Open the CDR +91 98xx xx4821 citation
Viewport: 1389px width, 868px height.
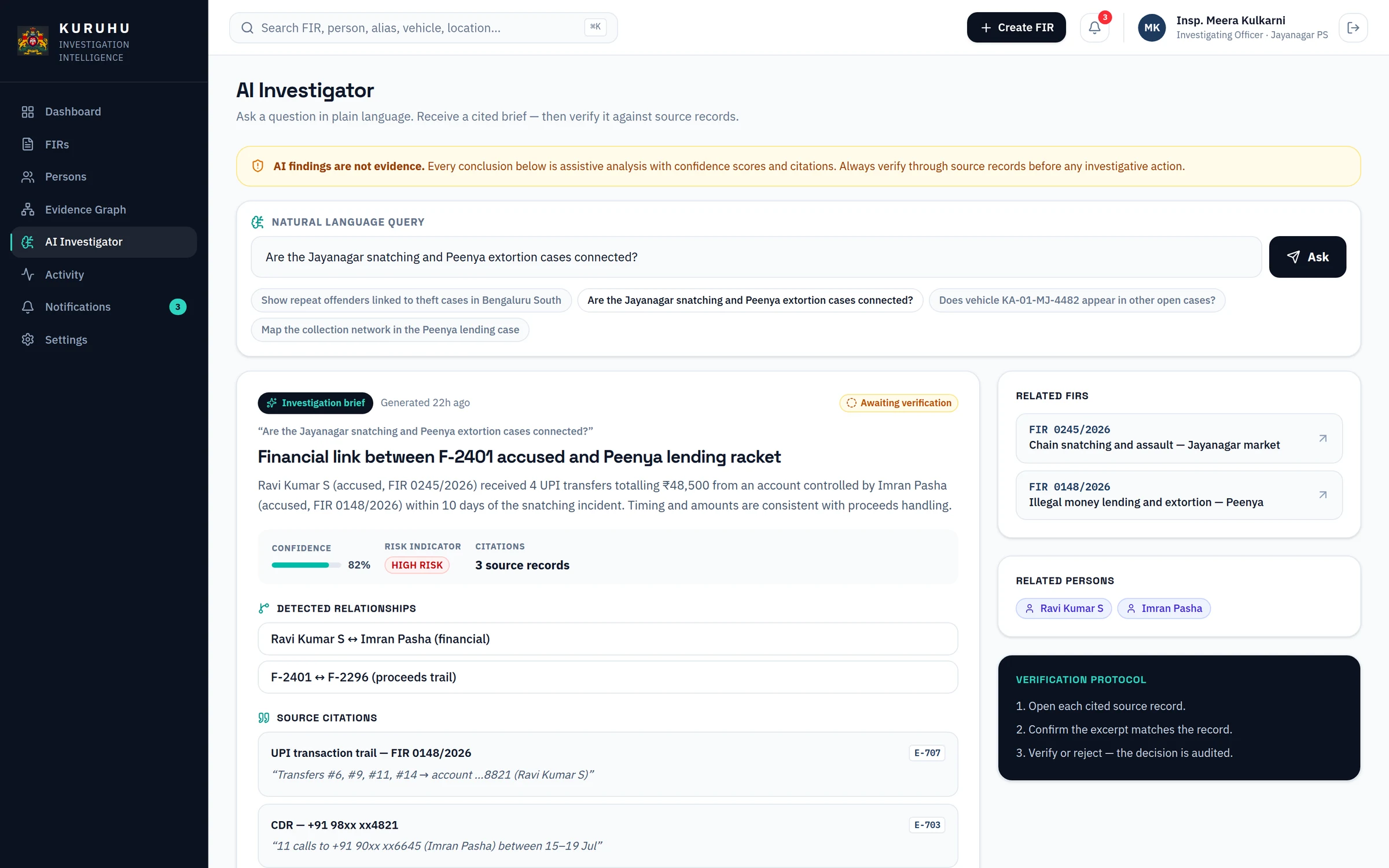[x=608, y=836]
